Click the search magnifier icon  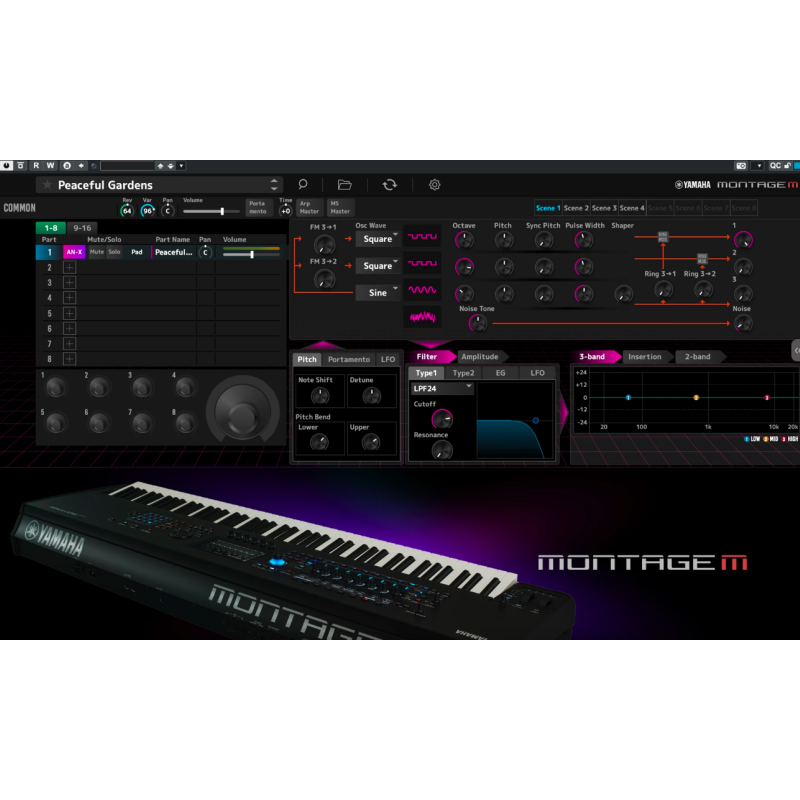pyautogui.click(x=303, y=185)
